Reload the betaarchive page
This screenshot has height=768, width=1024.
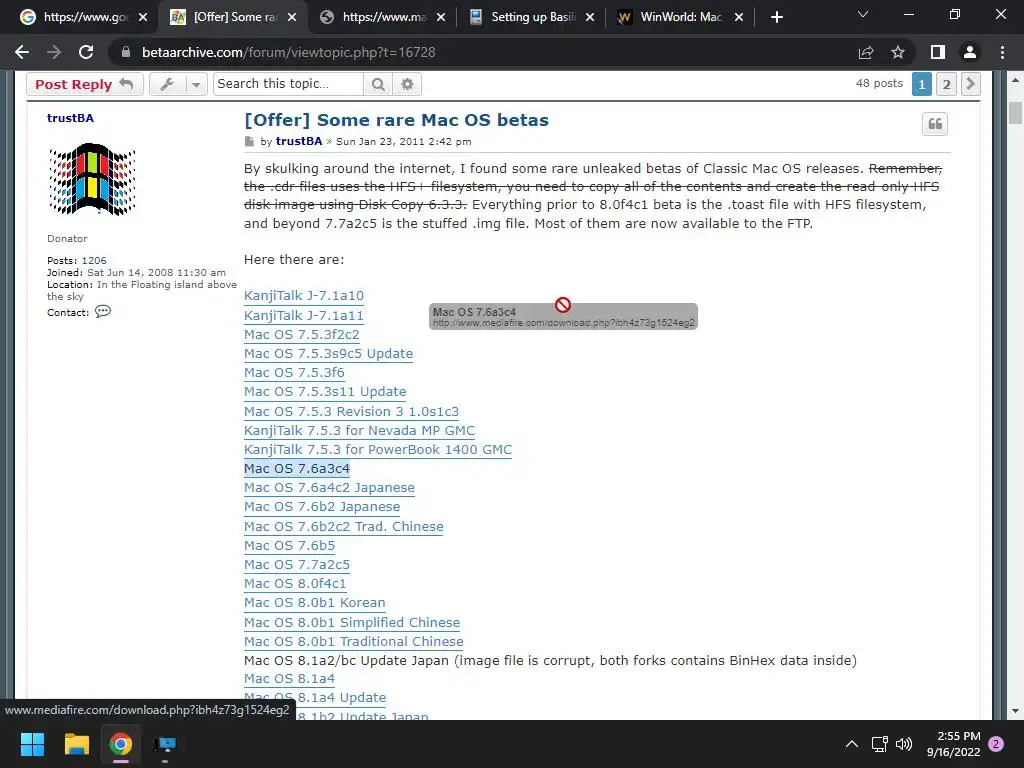[x=86, y=52]
